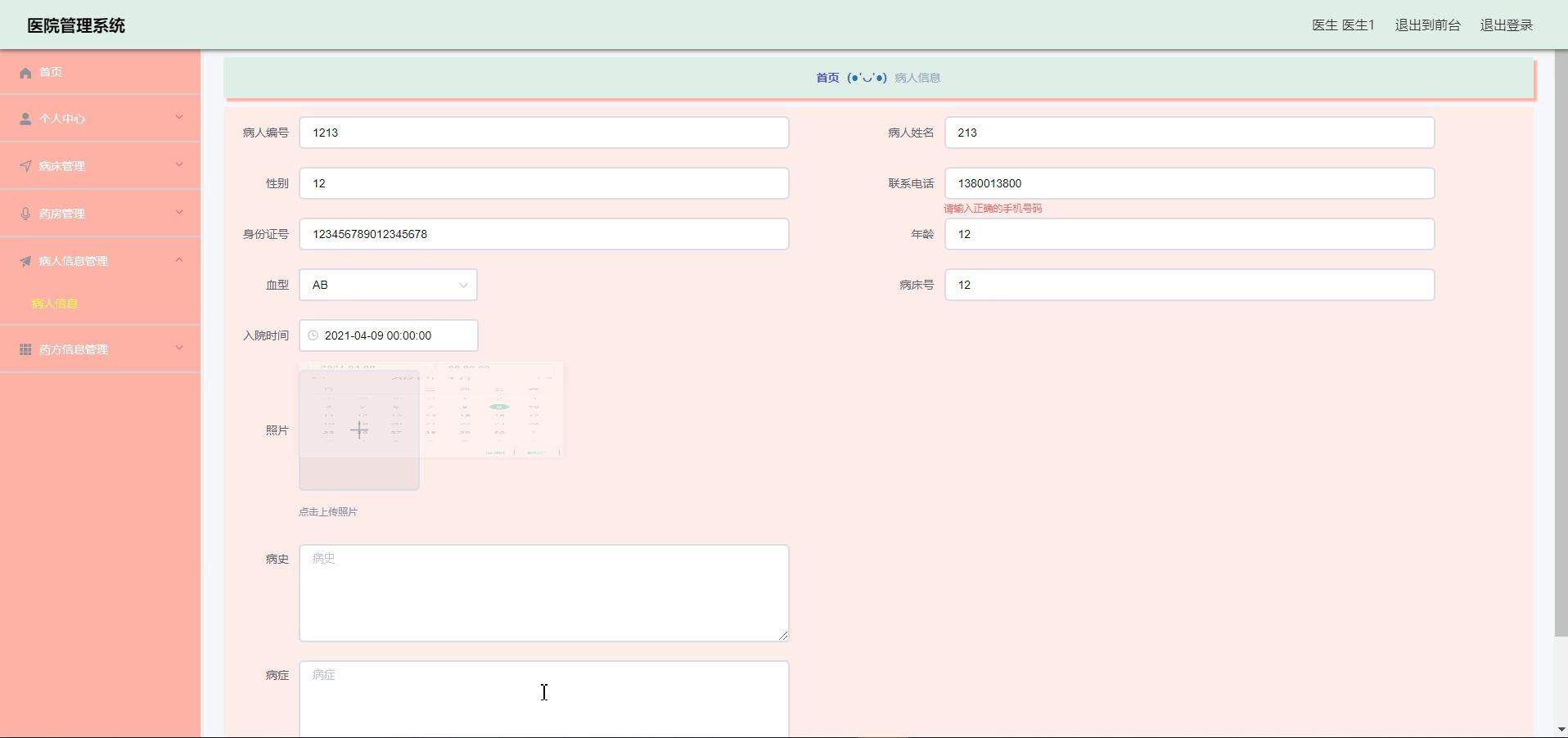1568x738 pixels.
Task: Click the person icon beside 个人中心
Action: [25, 119]
